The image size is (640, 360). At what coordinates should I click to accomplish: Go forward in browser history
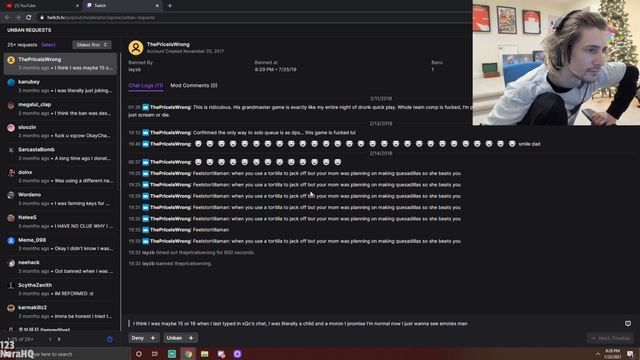pos(18,18)
